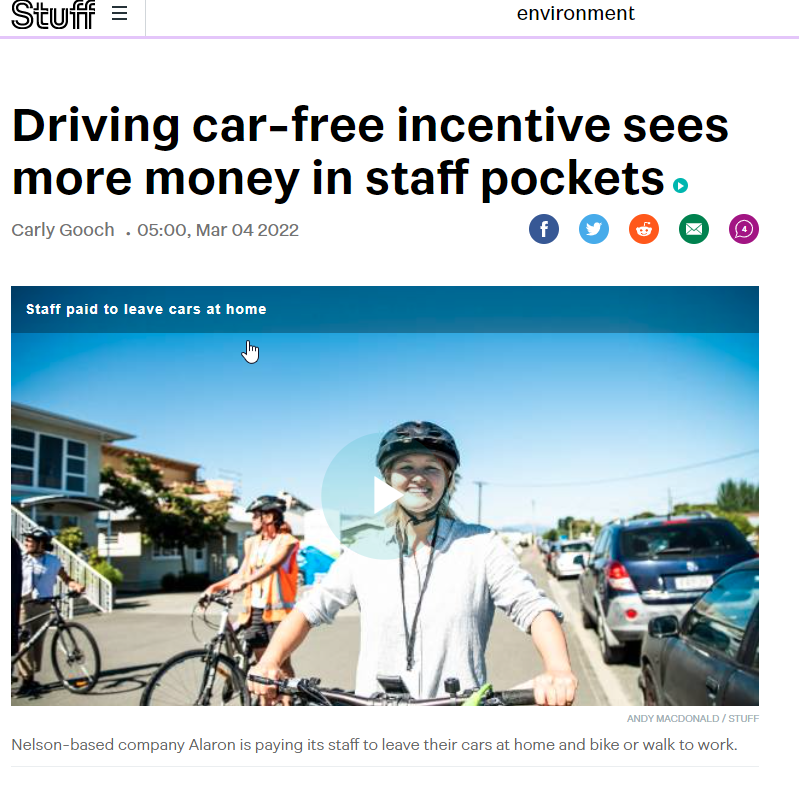This screenshot has width=799, height=789.
Task: Share article on Twitter
Action: 594,229
